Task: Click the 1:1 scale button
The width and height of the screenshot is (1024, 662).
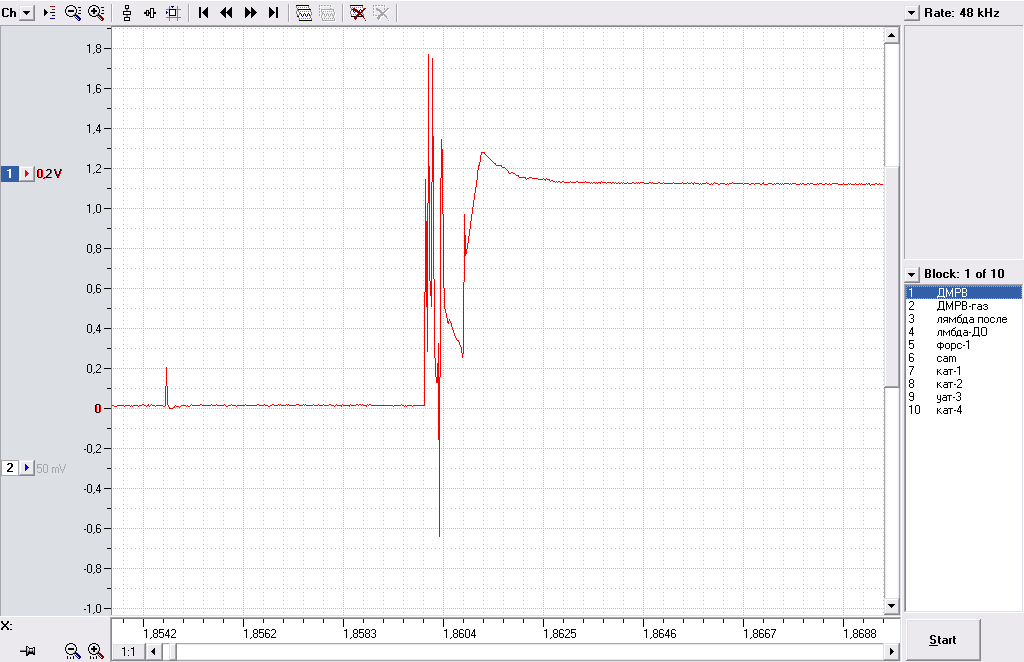Action: 128,652
